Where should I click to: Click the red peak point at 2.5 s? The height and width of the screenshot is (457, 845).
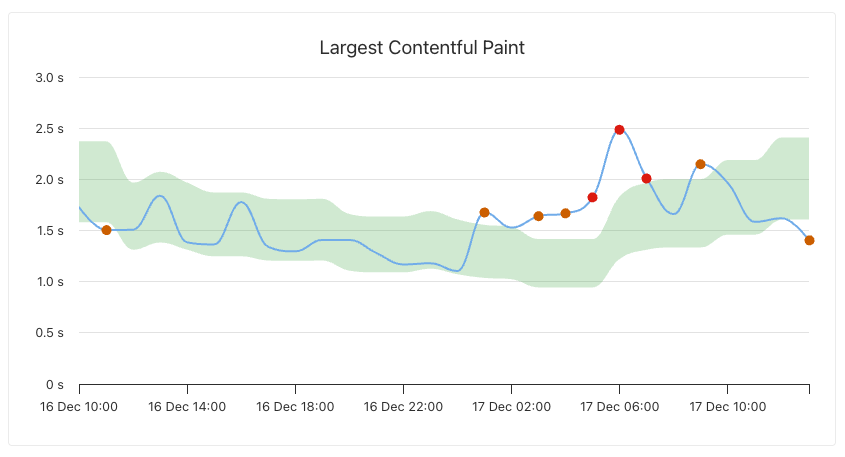click(619, 130)
